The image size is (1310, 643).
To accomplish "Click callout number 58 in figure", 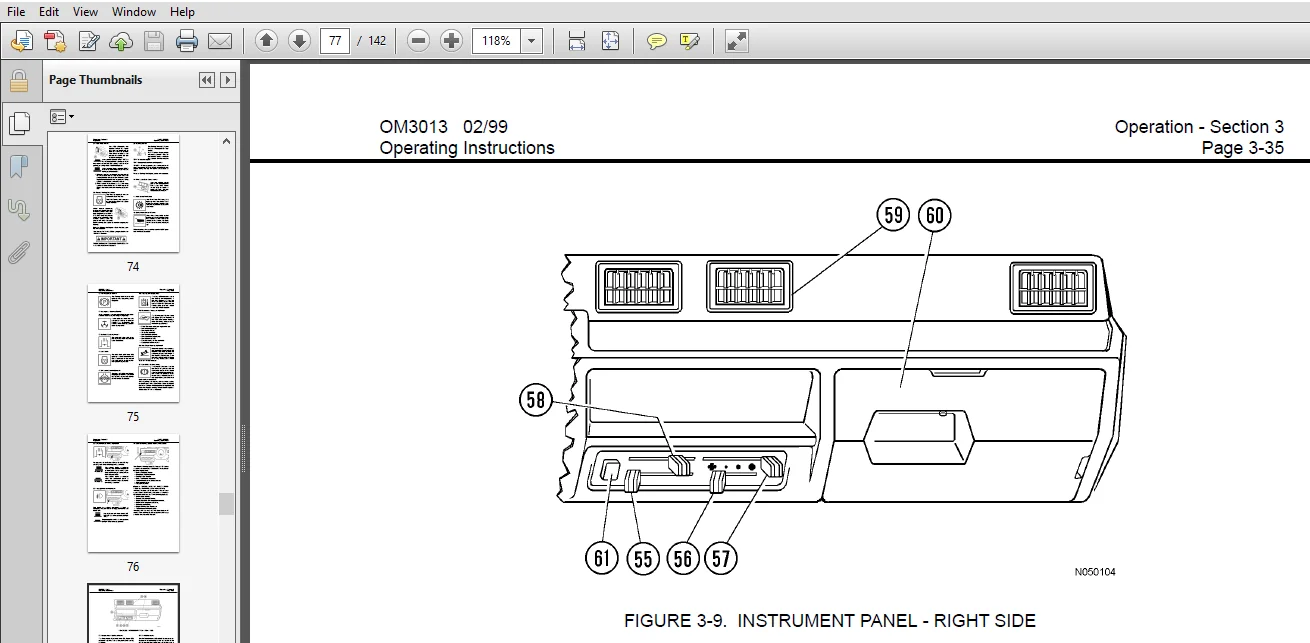I will 536,401.
